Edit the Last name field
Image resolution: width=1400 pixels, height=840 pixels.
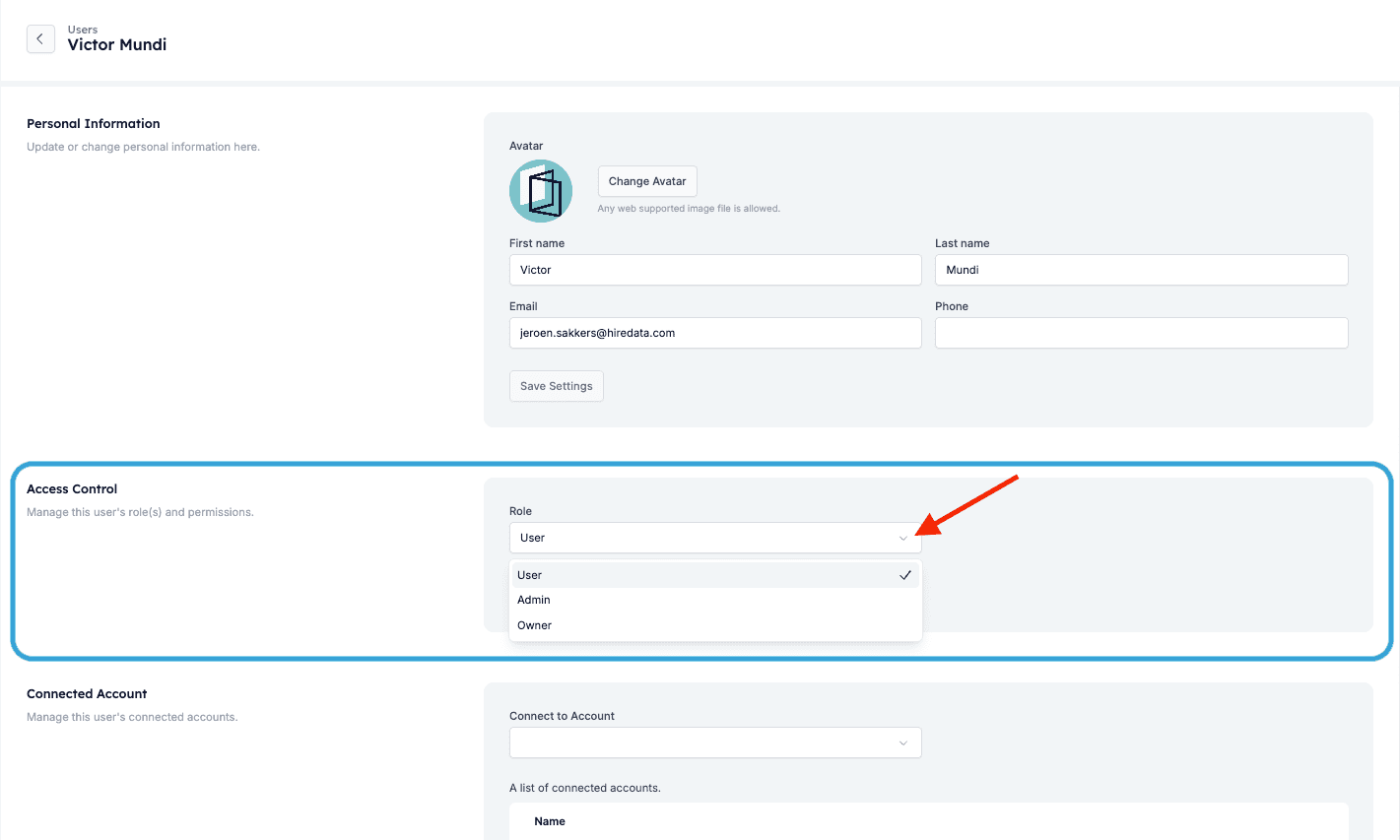1141,270
